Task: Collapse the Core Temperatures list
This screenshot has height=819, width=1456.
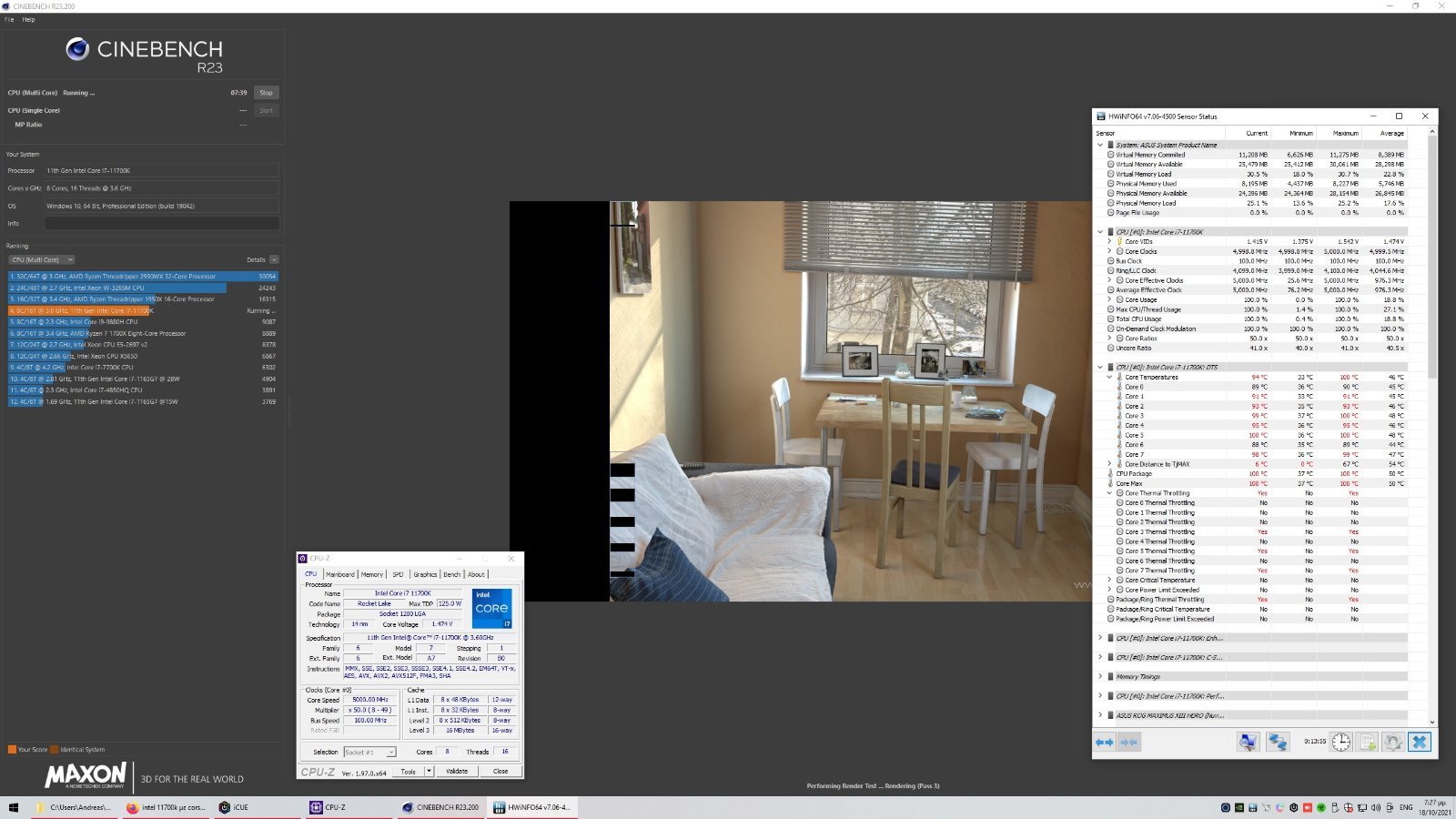Action: (x=1109, y=377)
